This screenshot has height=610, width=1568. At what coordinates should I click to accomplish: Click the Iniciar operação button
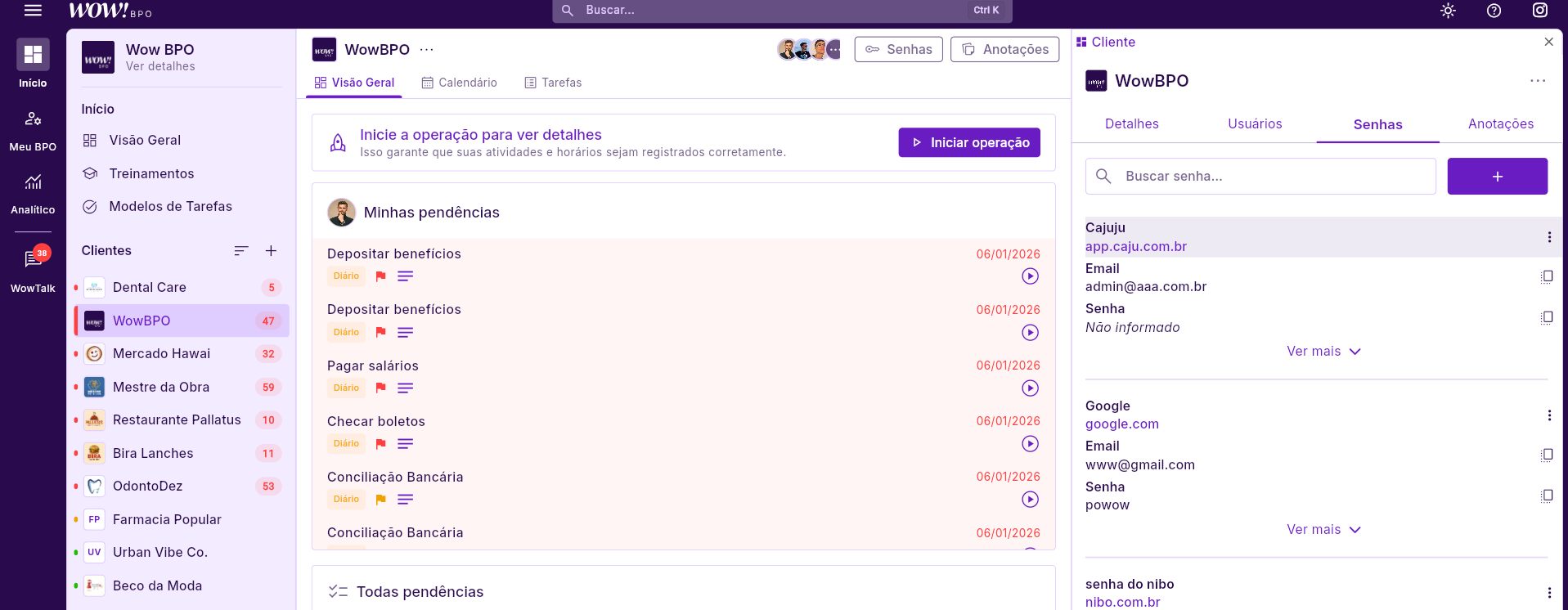(x=968, y=142)
